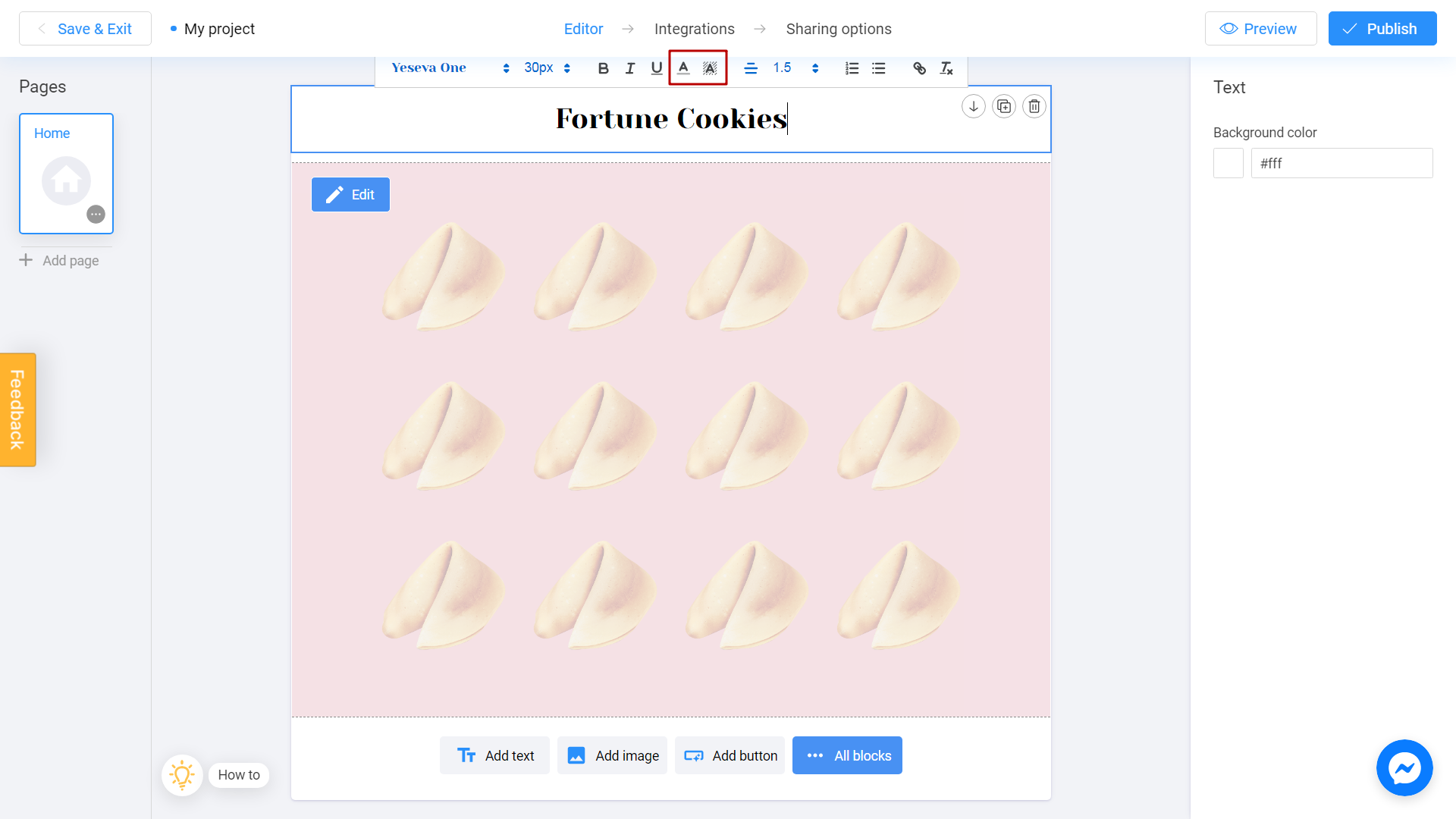The width and height of the screenshot is (1456, 819).
Task: Click the duplicate block icon
Action: 1004,106
